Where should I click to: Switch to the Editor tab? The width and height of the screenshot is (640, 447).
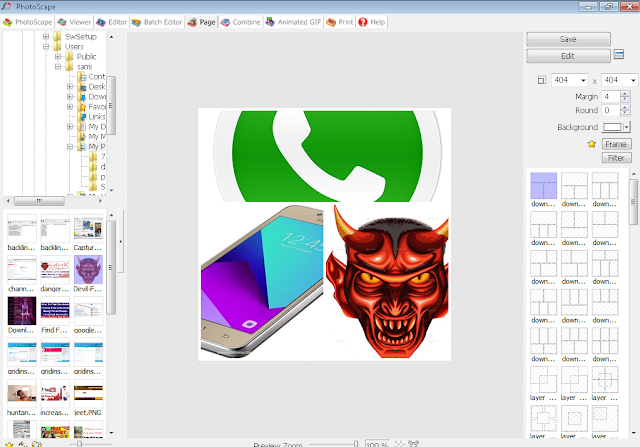112,22
